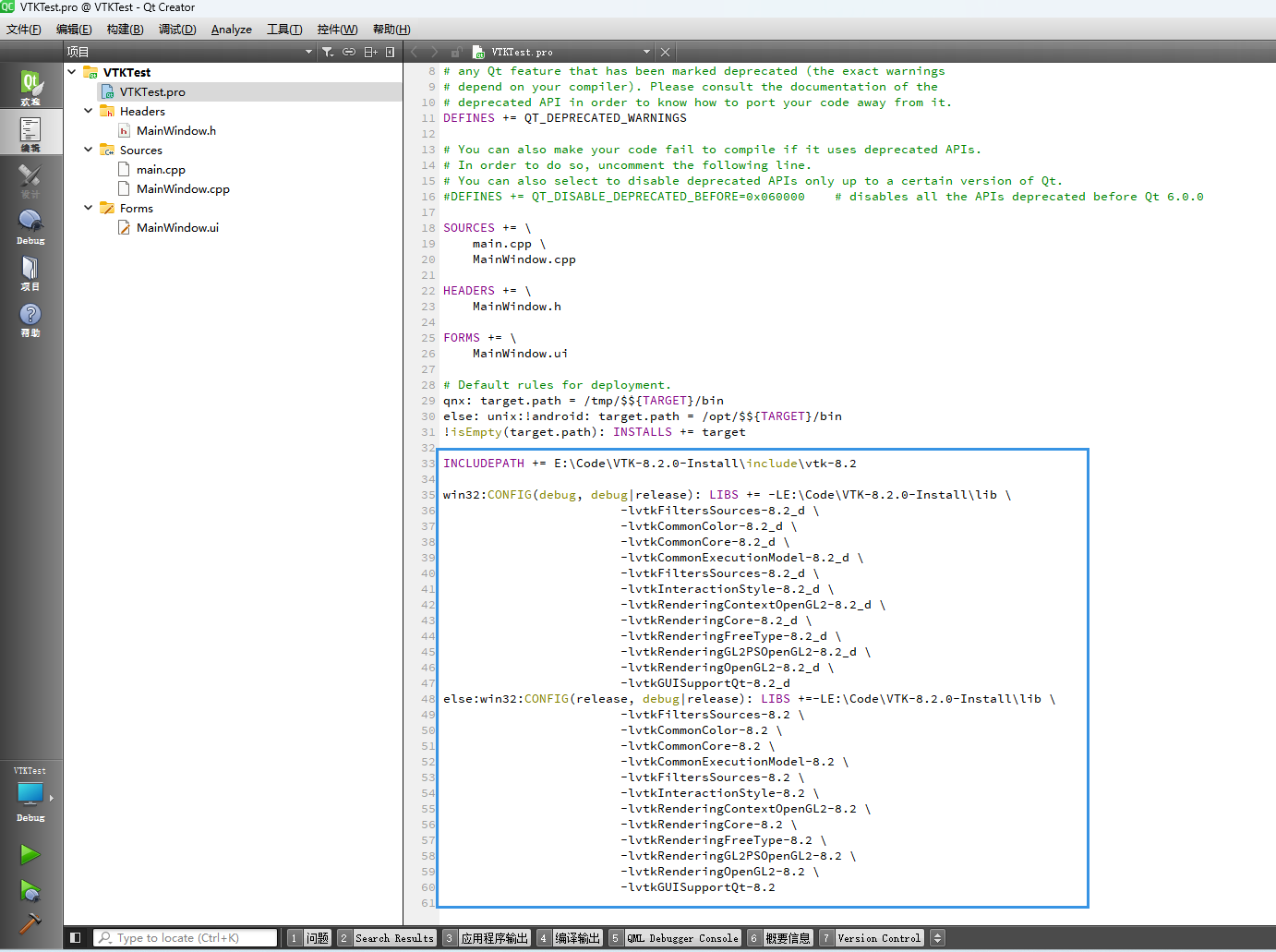Click the Type to locate search field

coord(185,938)
